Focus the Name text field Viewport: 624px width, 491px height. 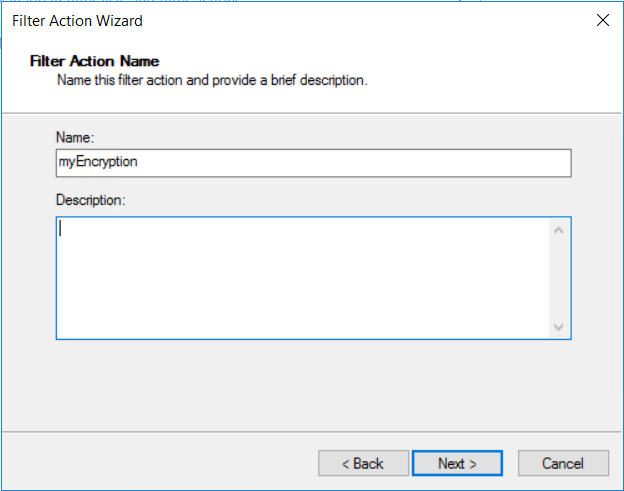point(313,163)
